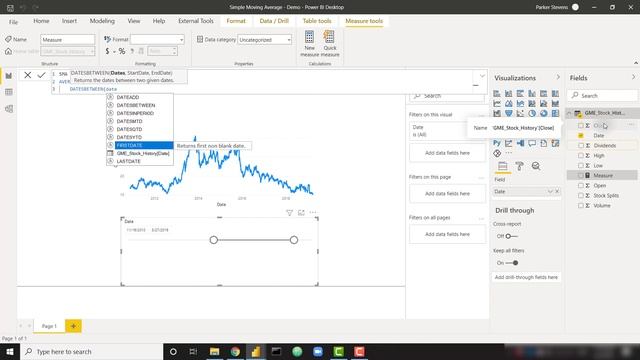Open the File menu
This screenshot has width=640, height=360.
[13, 22]
